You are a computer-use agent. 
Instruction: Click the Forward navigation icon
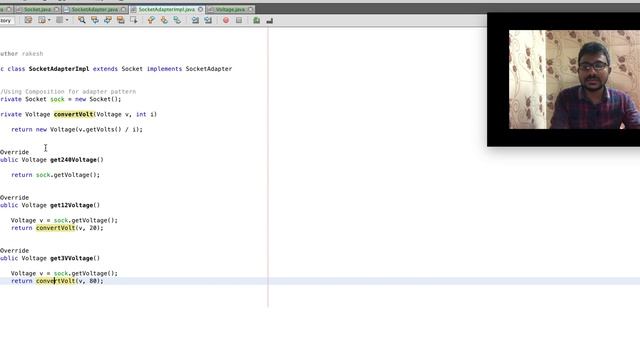(x=60, y=20)
